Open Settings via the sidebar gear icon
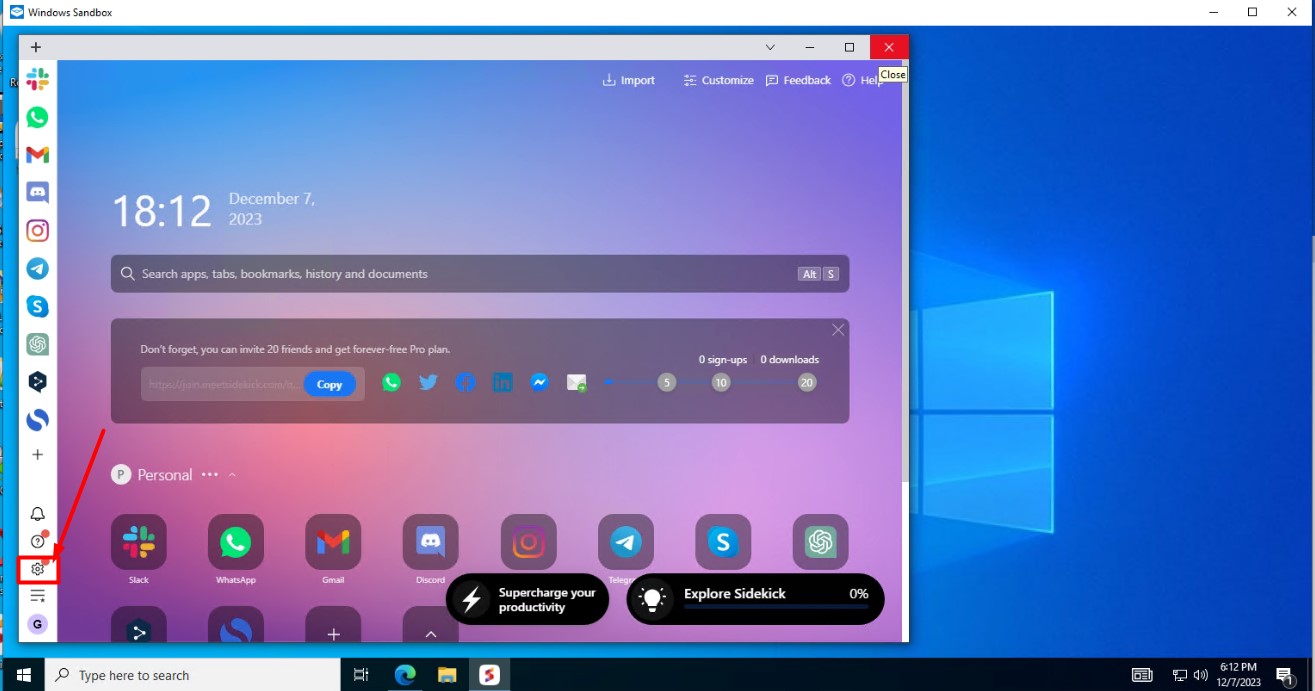This screenshot has width=1315, height=691. pos(37,569)
